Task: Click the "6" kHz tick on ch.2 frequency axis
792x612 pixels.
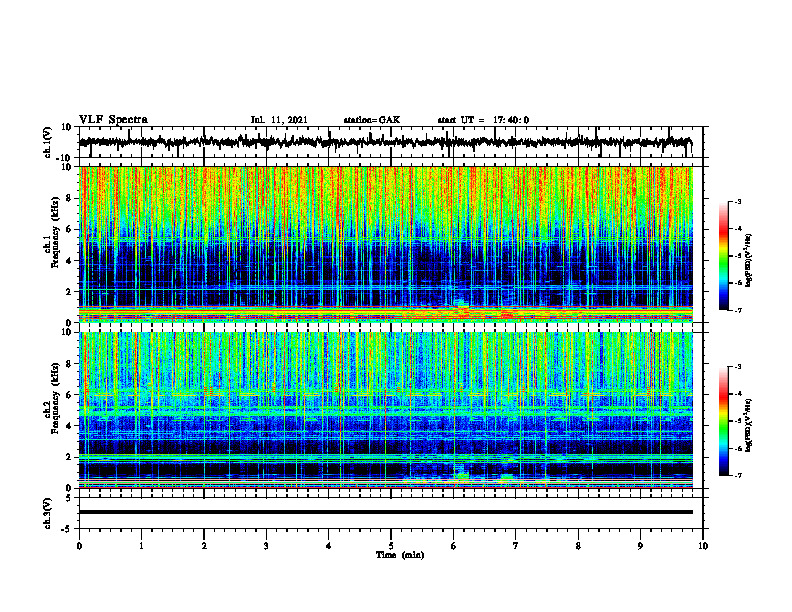Action: tap(69, 395)
